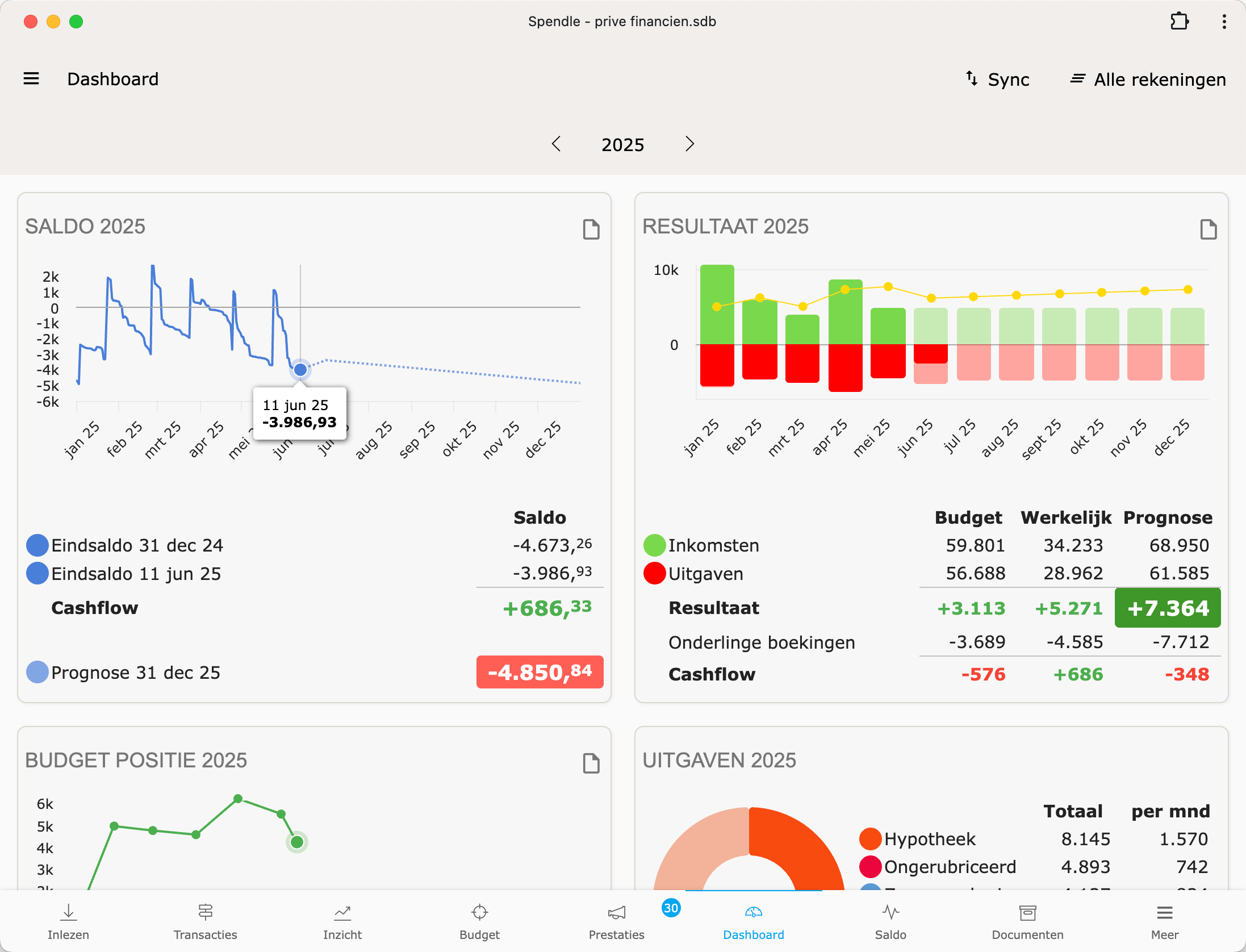Open the vertical three-dot options menu
This screenshot has height=952, width=1246.
click(x=1224, y=22)
